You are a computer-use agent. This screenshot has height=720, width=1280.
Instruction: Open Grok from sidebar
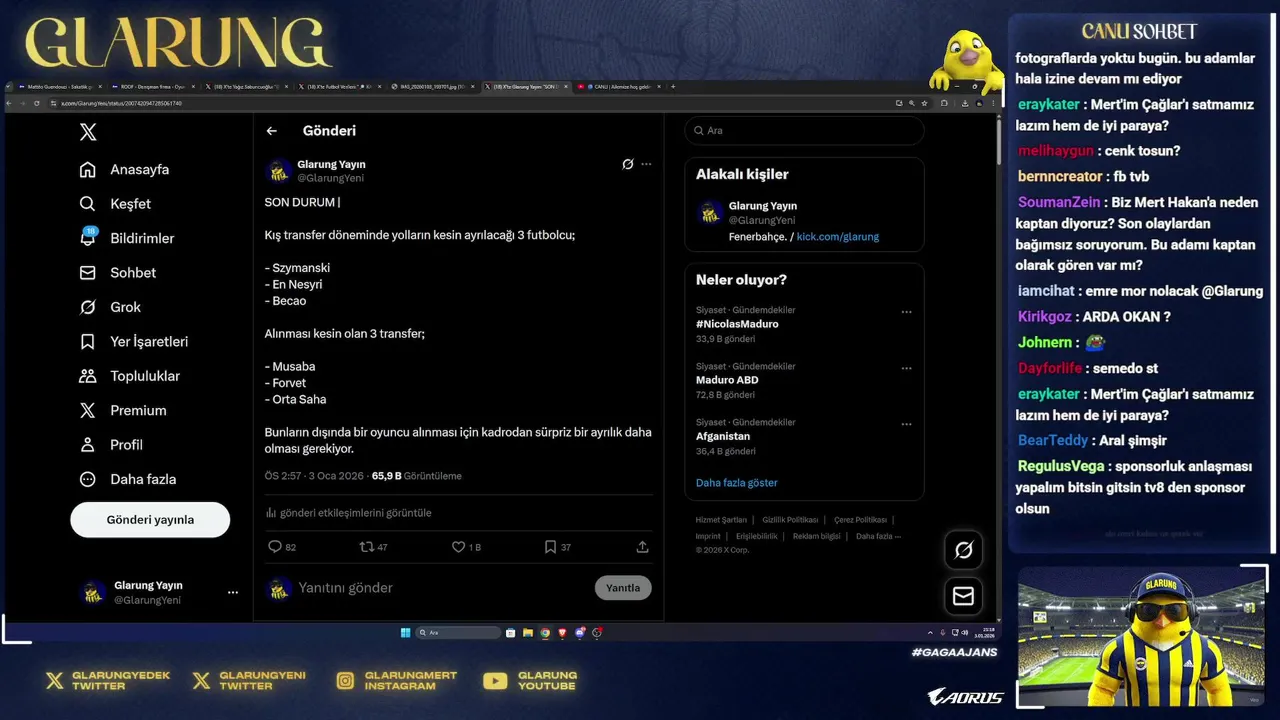tap(110, 307)
